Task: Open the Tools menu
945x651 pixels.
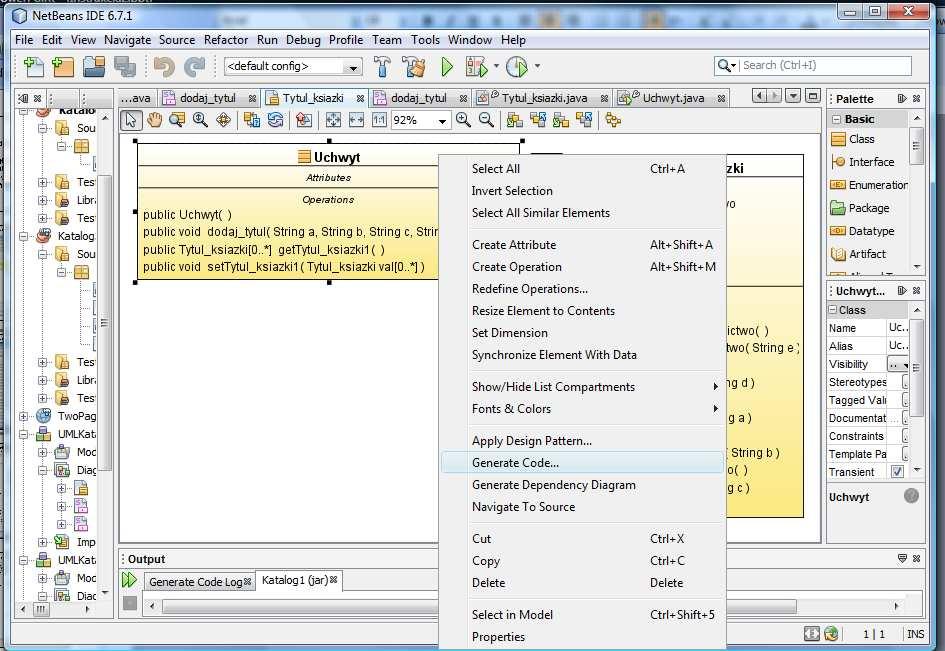Action: point(425,40)
